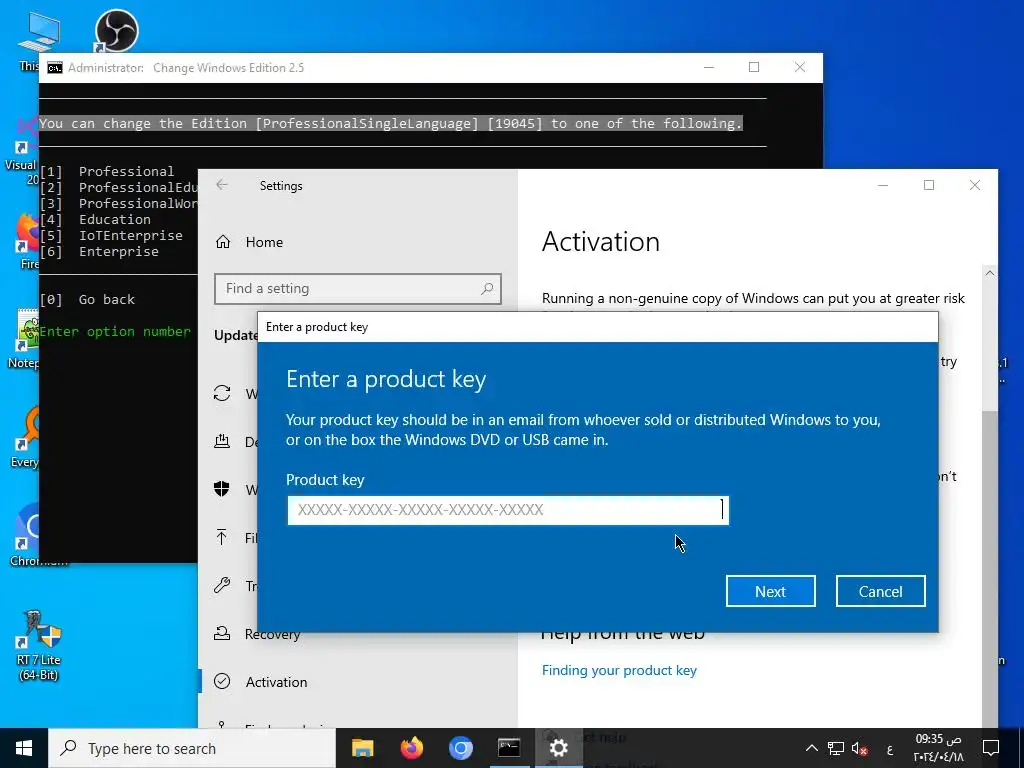Click the Delivery Optimization icon in the sidebar
Viewport: 1024px width, 768px height.
(222, 441)
